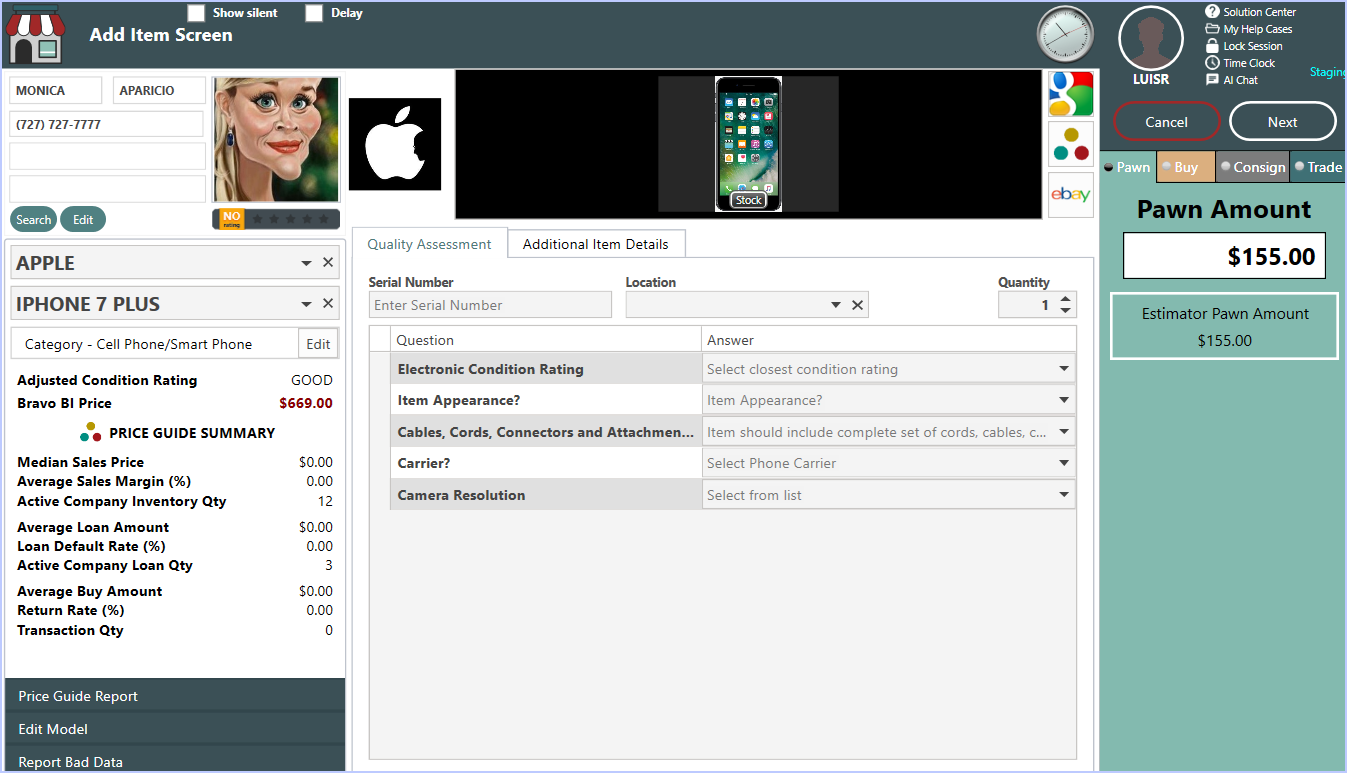
Task: Open Price Guide Report
Action: coord(175,696)
